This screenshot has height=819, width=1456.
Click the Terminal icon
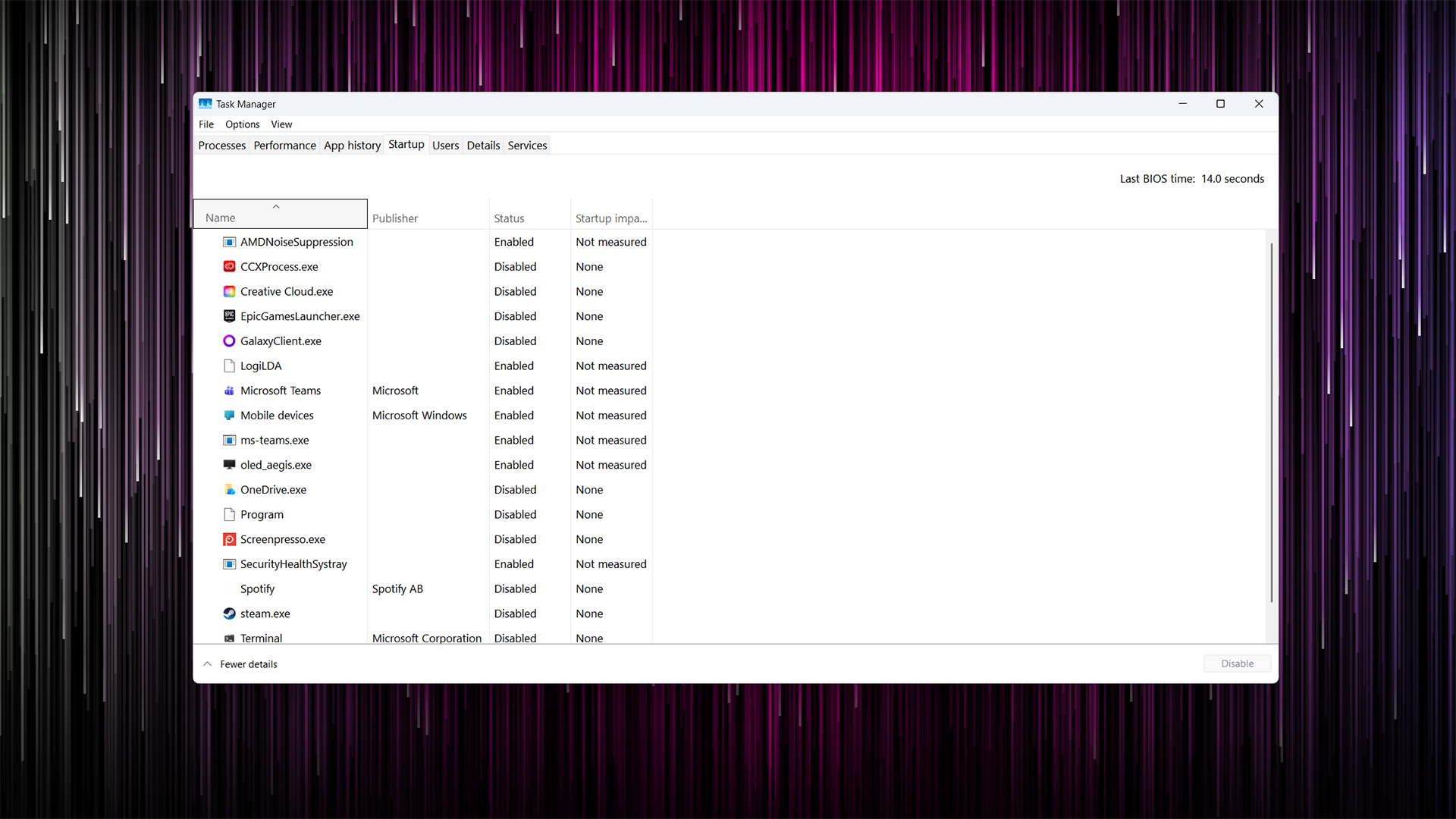click(229, 639)
